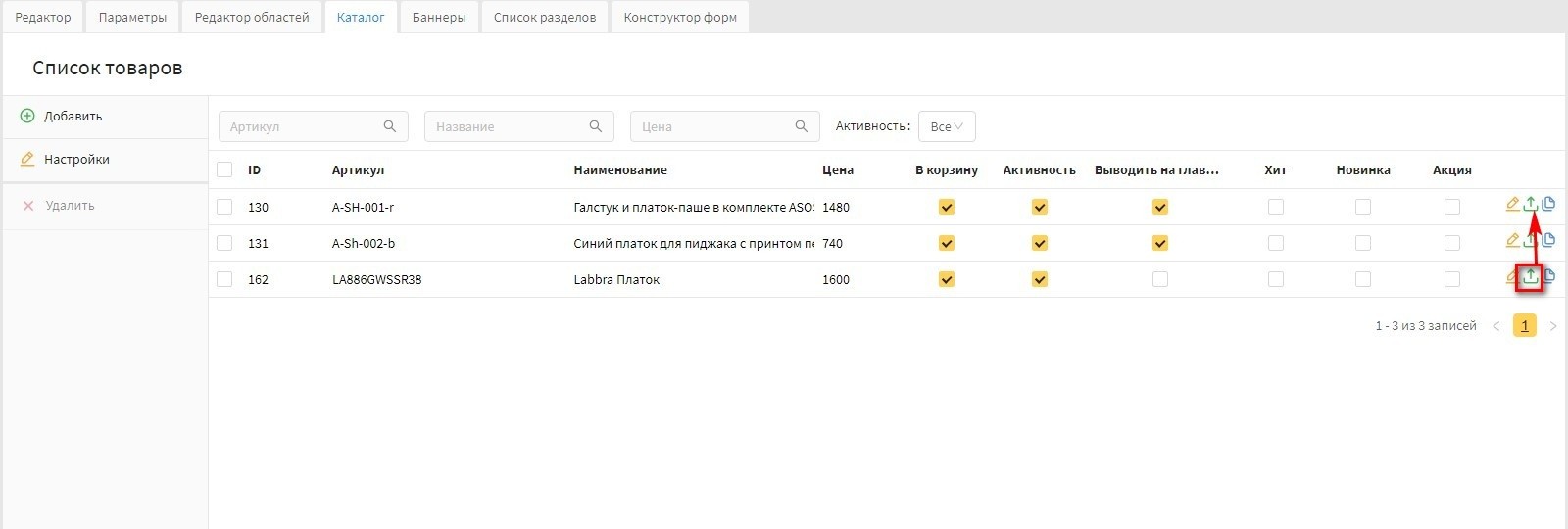Screen dimensions: 1568x529
Task: Click copy icon for product 131 row
Action: 1548,240
